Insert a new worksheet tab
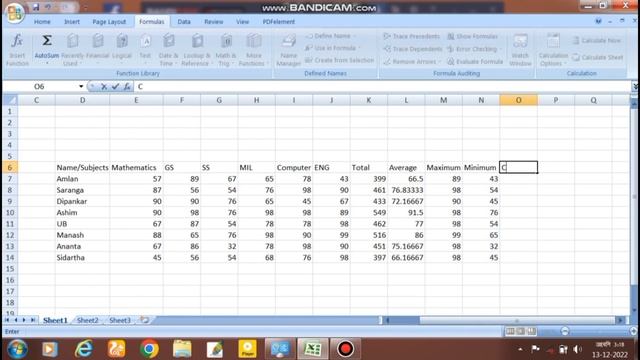The width and height of the screenshot is (640, 360). [x=144, y=320]
